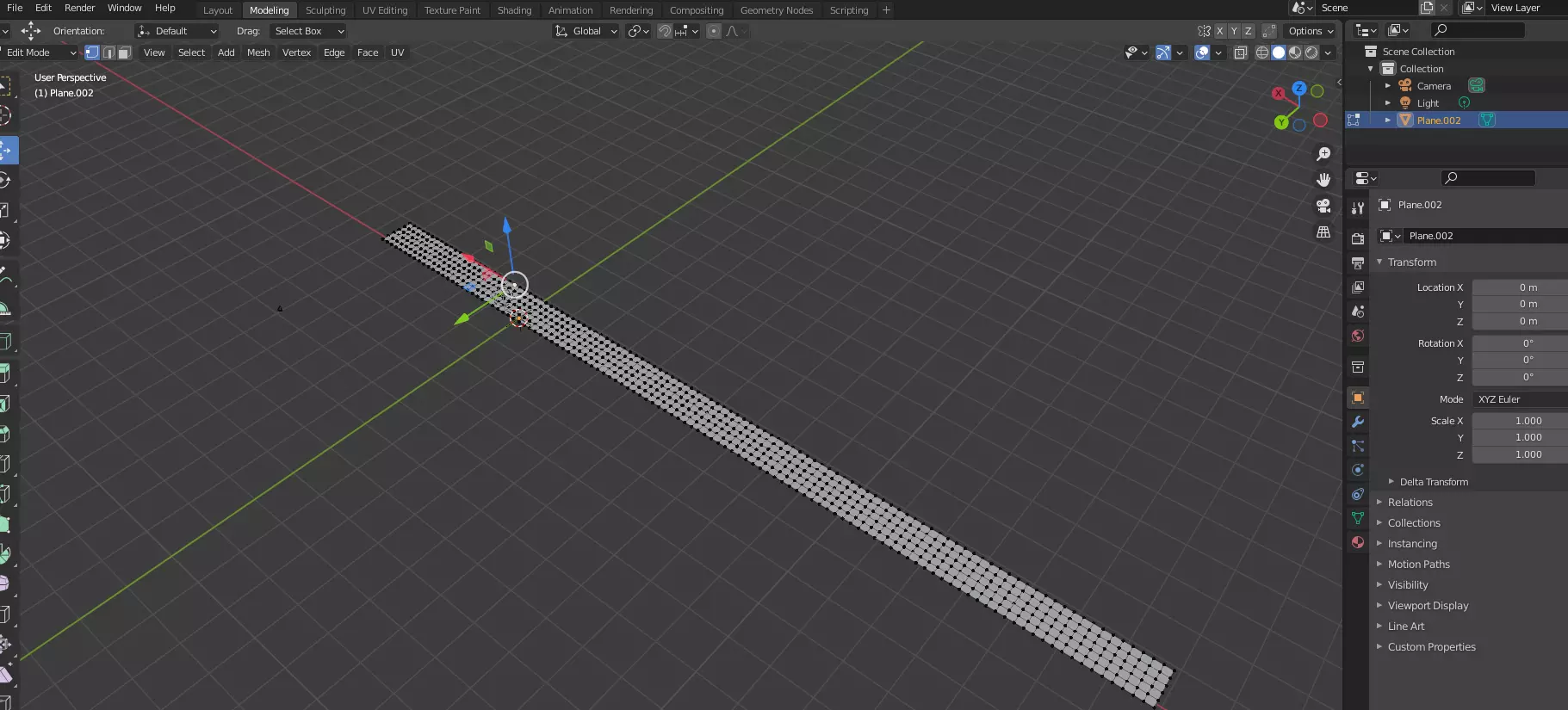This screenshot has width=1568, height=710.
Task: Open the Output properties tab
Action: pyautogui.click(x=1358, y=262)
